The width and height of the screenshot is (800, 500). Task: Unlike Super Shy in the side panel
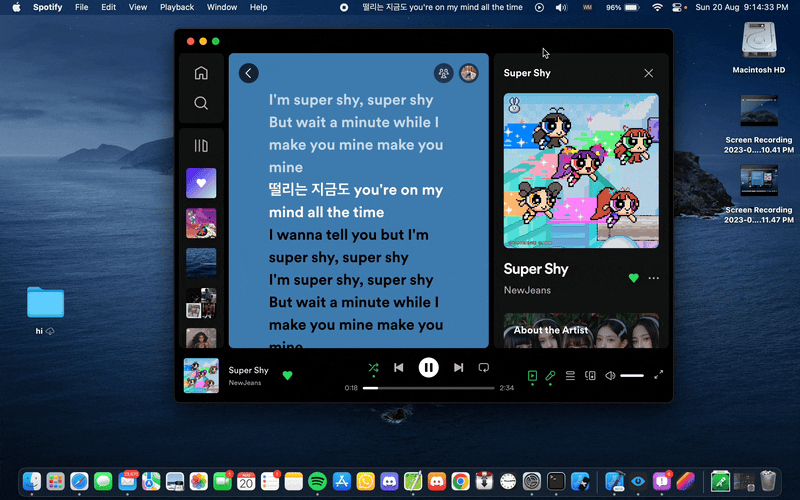[634, 278]
